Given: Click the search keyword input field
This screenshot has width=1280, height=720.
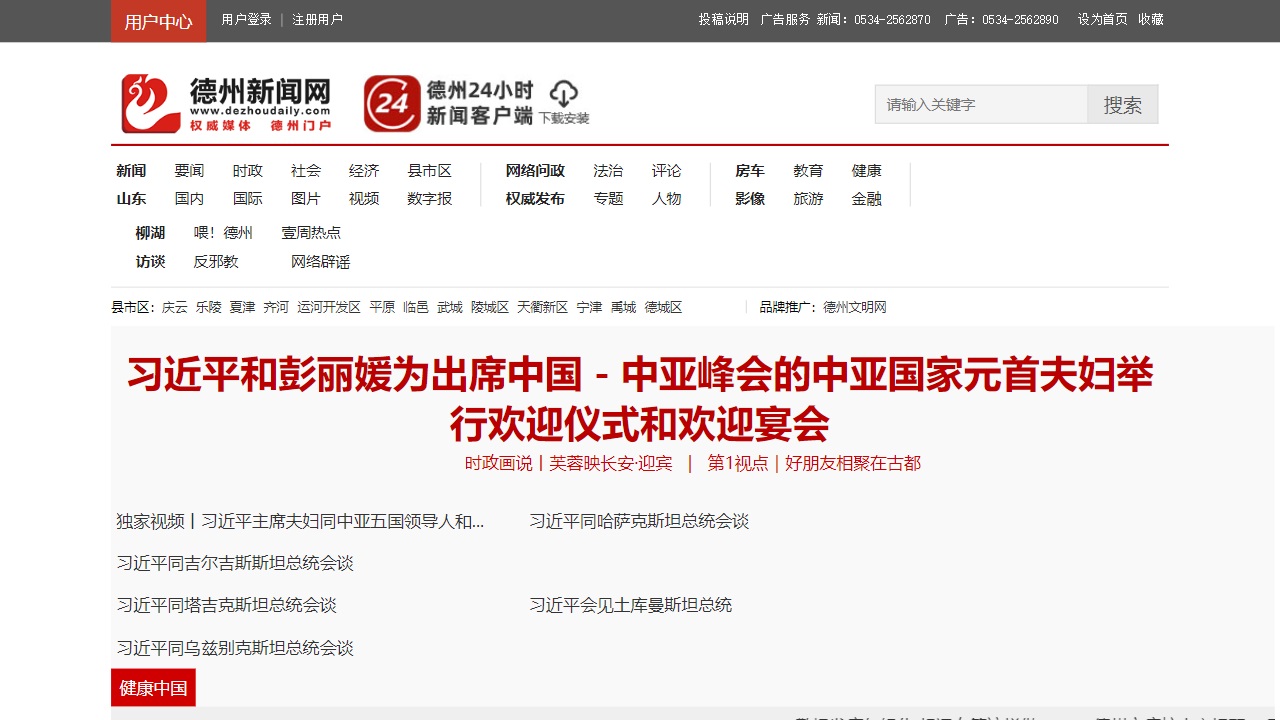Looking at the screenshot, I should 980,104.
